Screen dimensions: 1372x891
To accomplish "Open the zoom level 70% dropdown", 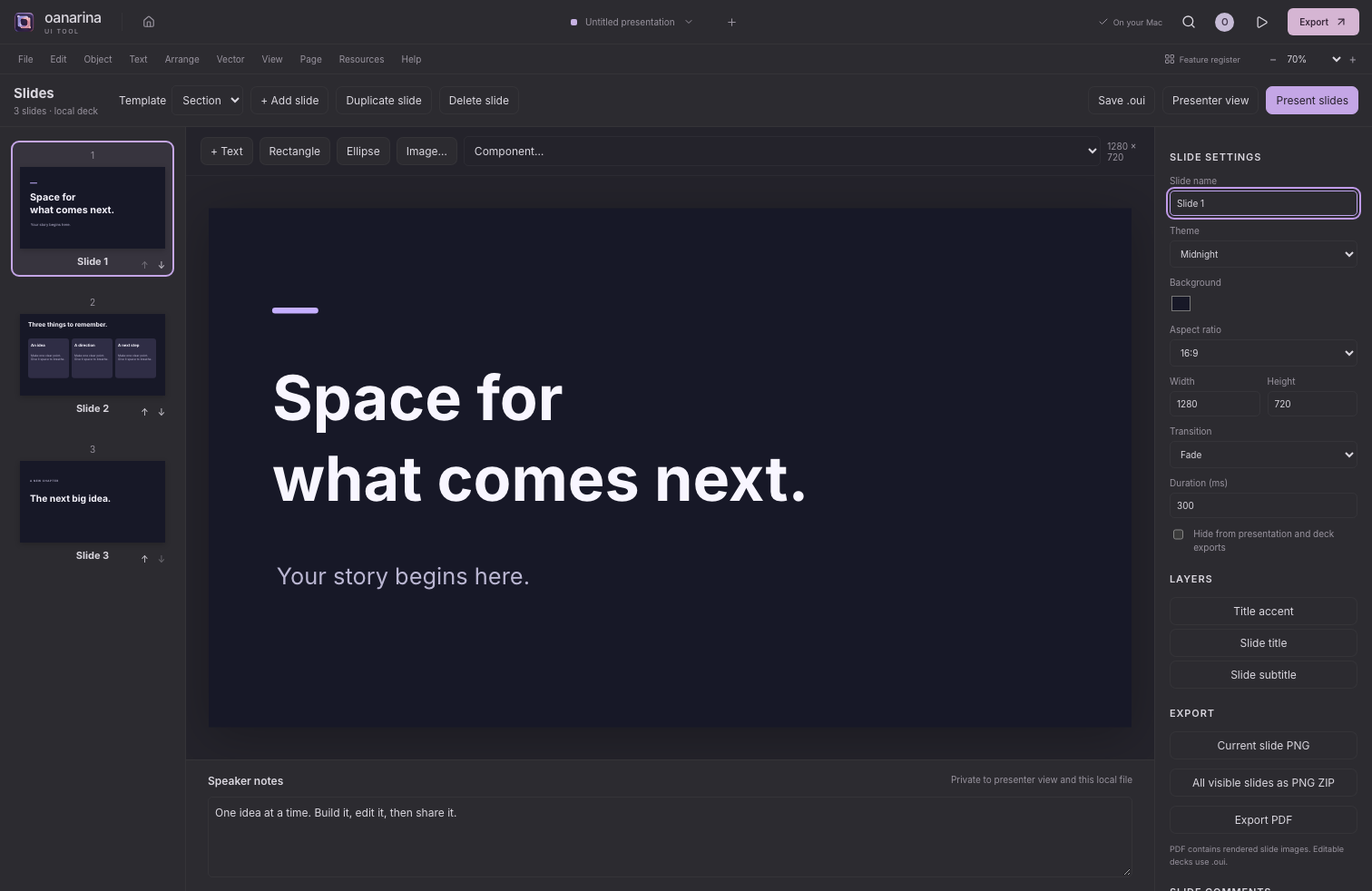I will click(x=1313, y=59).
